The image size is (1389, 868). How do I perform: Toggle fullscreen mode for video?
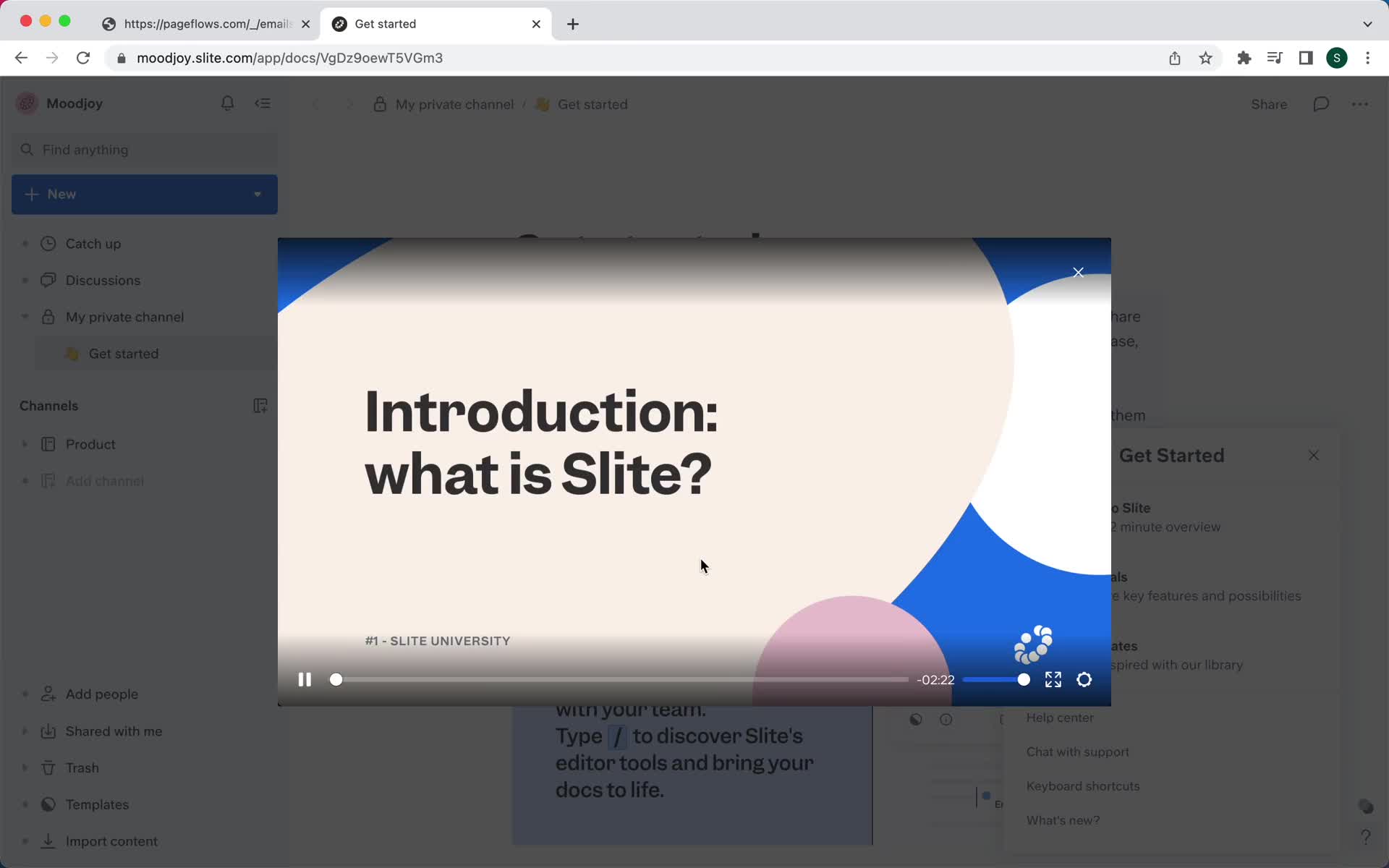coord(1054,679)
